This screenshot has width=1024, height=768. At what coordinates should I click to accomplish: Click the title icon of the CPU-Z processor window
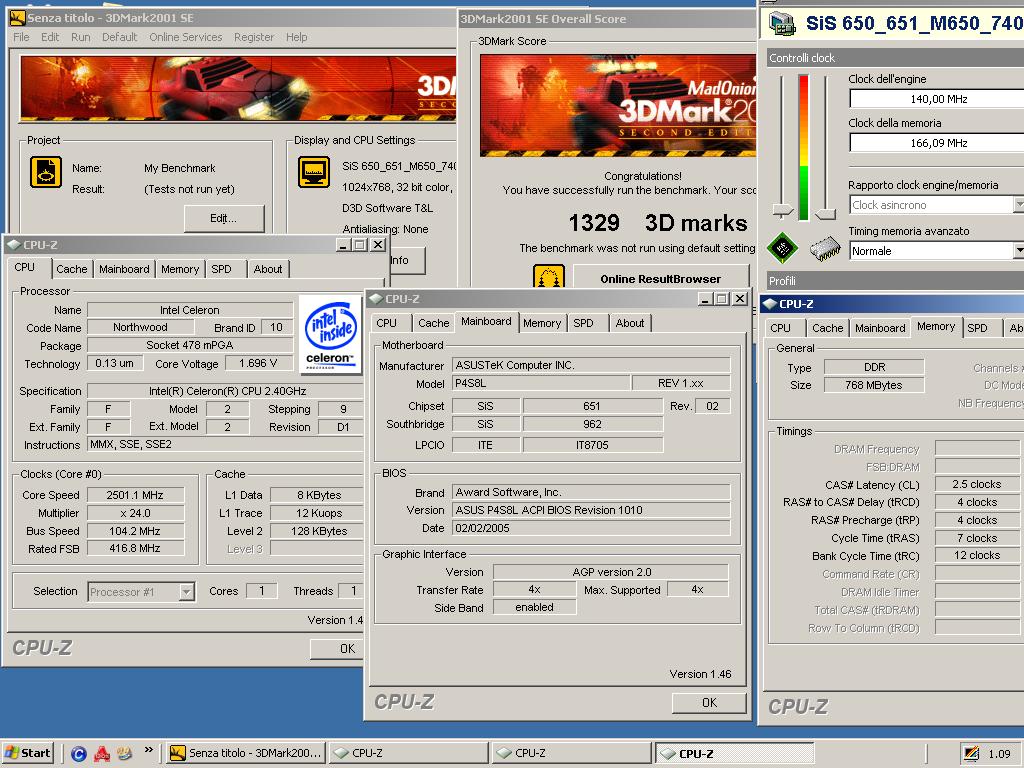(14, 245)
